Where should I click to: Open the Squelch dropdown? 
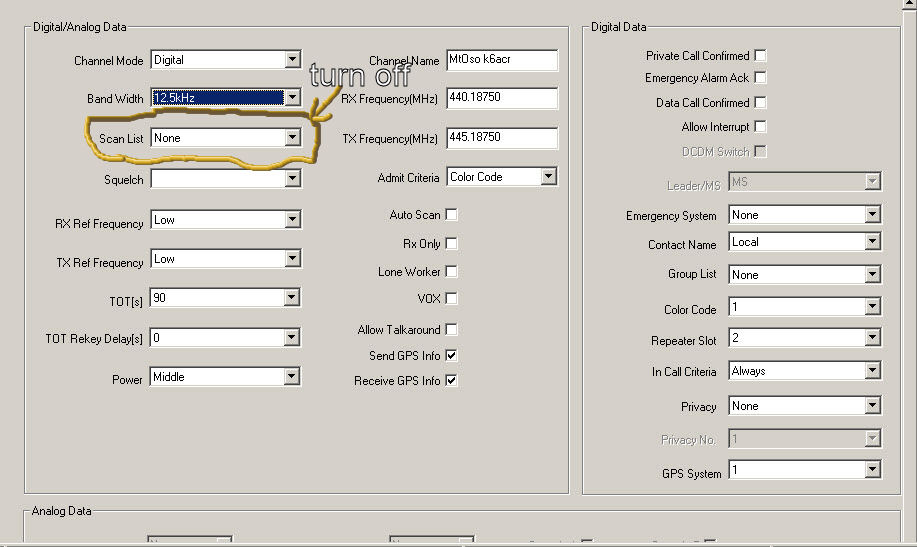tap(226, 178)
